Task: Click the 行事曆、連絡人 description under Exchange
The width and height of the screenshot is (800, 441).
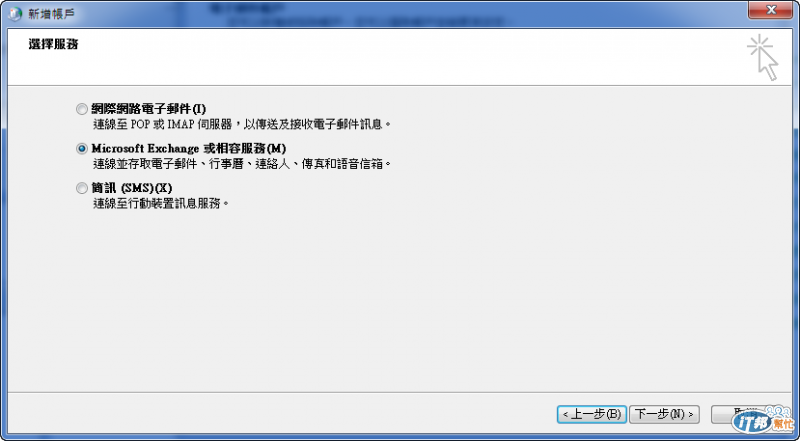Action: tap(242, 164)
